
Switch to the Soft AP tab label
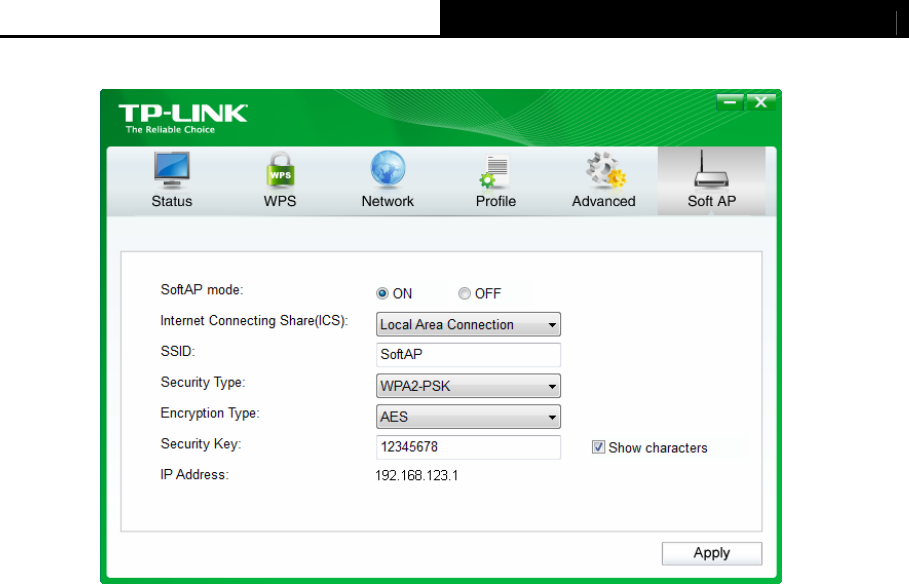pos(711,201)
